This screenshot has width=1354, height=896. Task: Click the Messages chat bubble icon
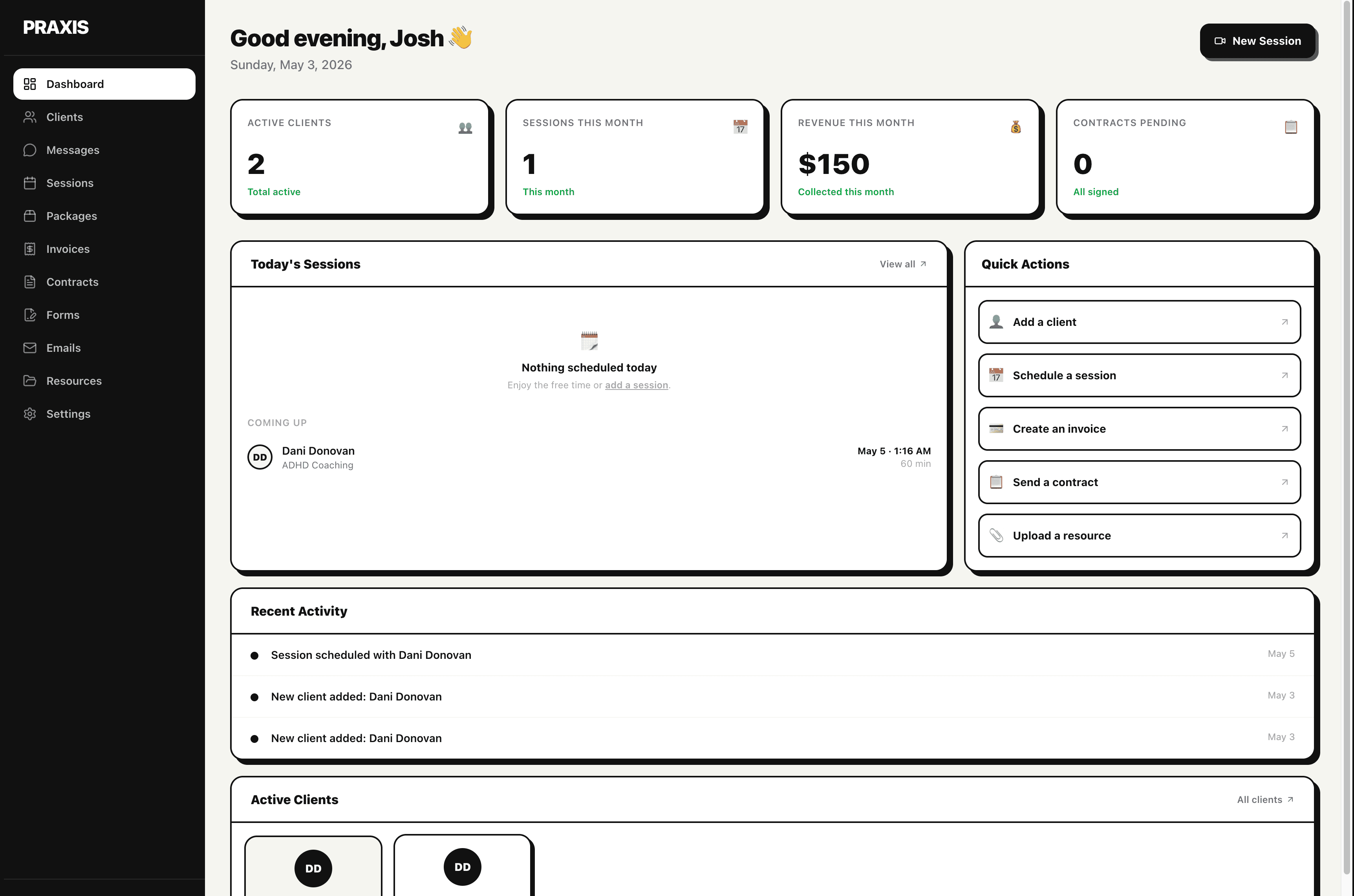pos(30,150)
